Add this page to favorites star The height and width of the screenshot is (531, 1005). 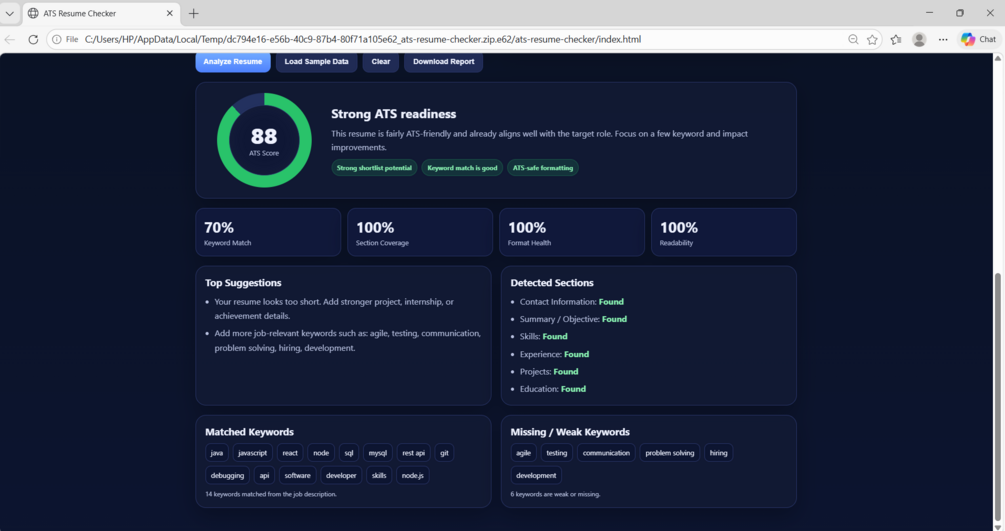click(872, 39)
